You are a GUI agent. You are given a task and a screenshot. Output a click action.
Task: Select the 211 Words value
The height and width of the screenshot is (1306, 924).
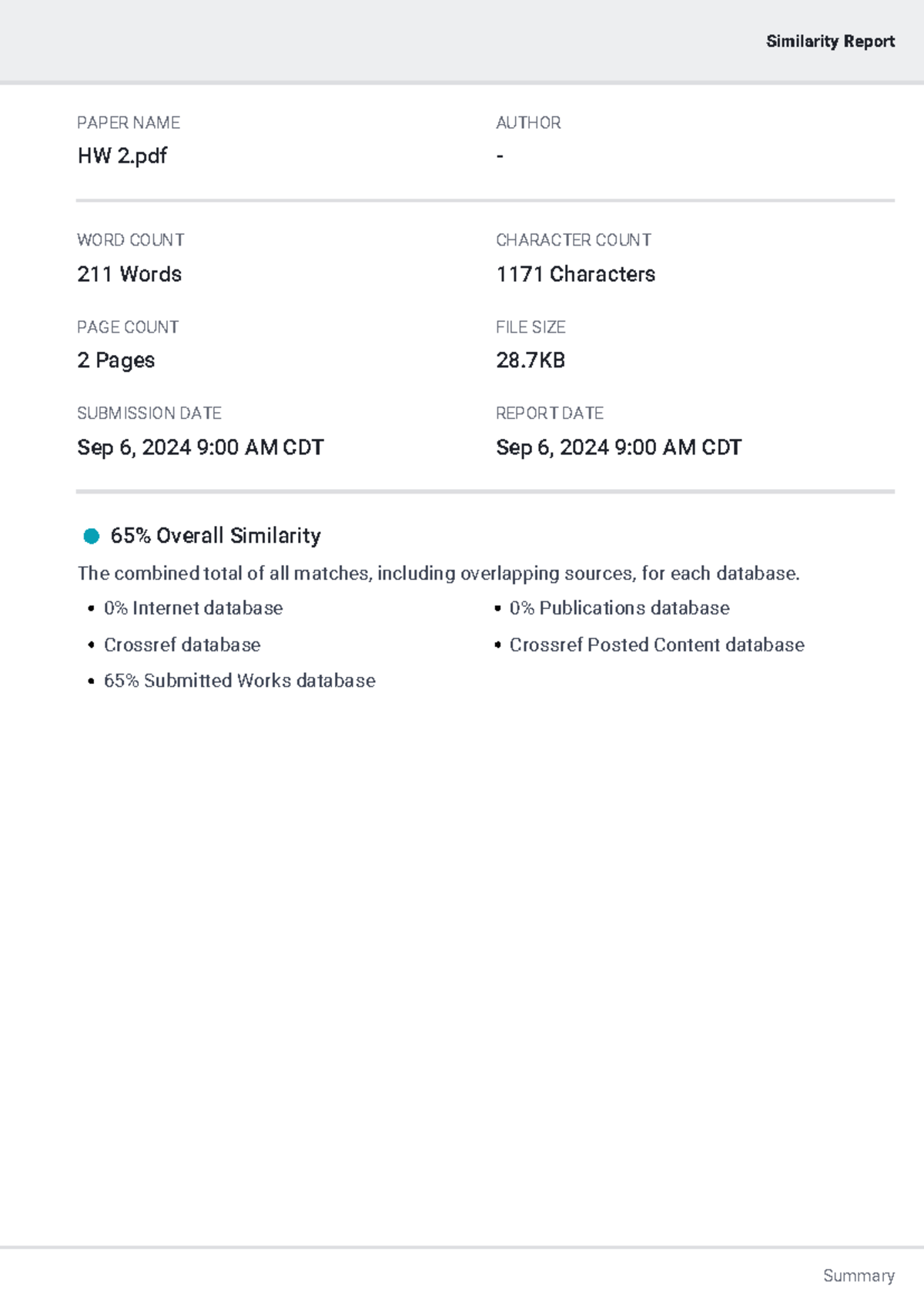pyautogui.click(x=129, y=274)
